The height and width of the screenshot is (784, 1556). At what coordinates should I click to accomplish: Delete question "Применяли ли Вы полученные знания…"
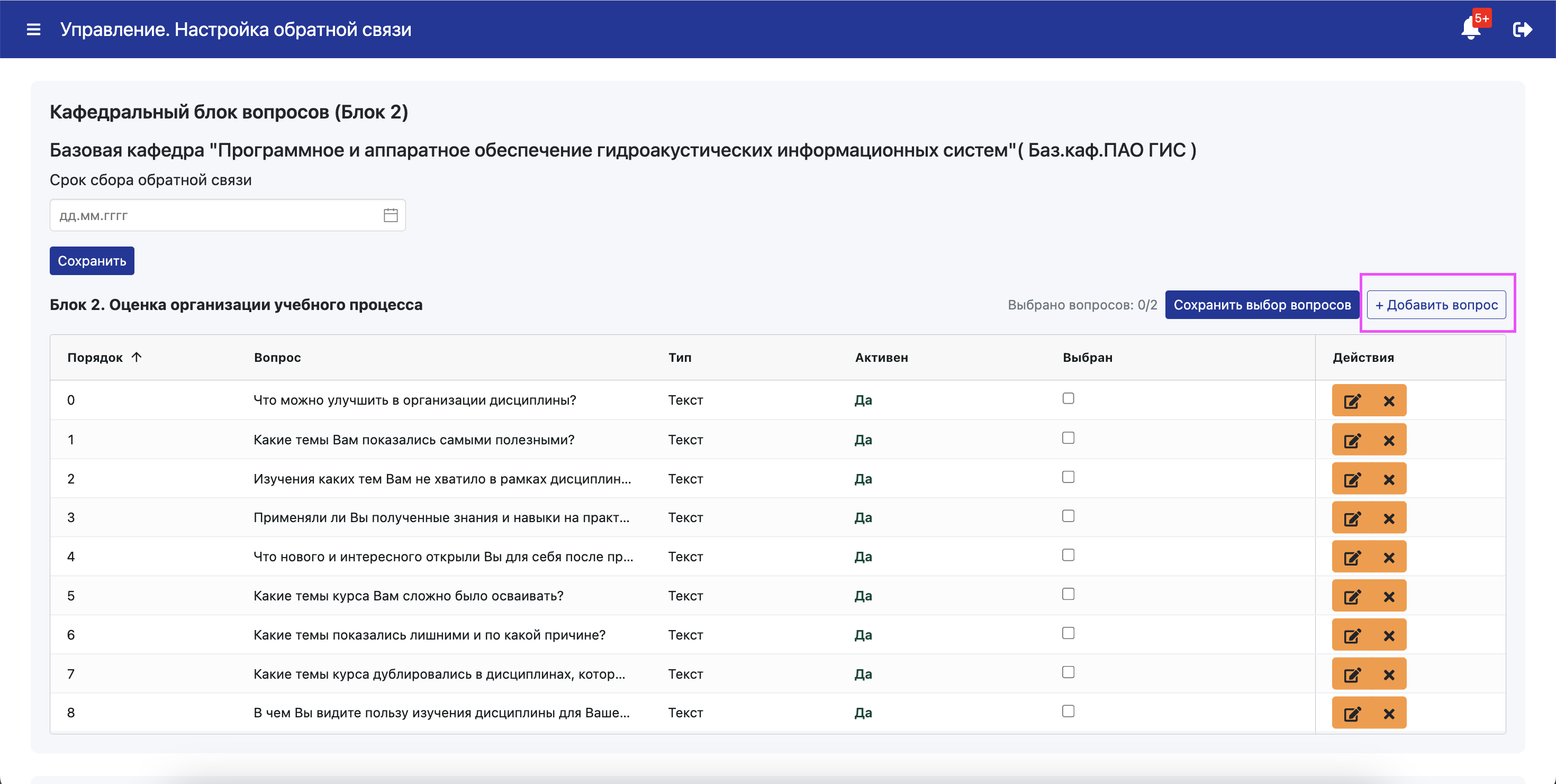1389,518
